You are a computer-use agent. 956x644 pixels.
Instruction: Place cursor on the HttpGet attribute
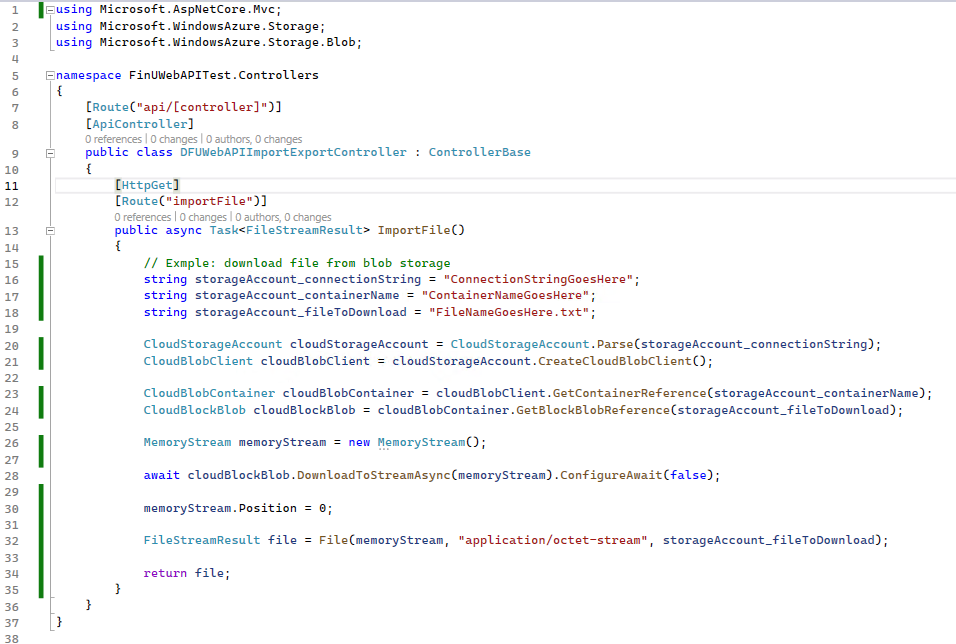click(x=147, y=185)
